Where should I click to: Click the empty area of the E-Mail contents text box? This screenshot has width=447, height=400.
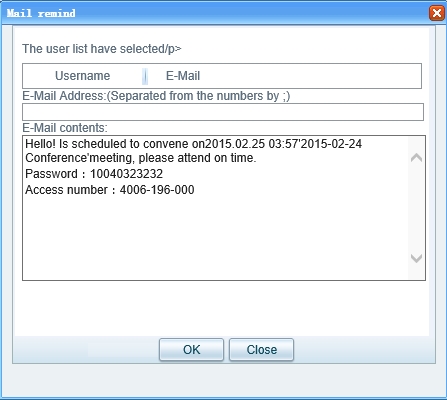[215, 237]
